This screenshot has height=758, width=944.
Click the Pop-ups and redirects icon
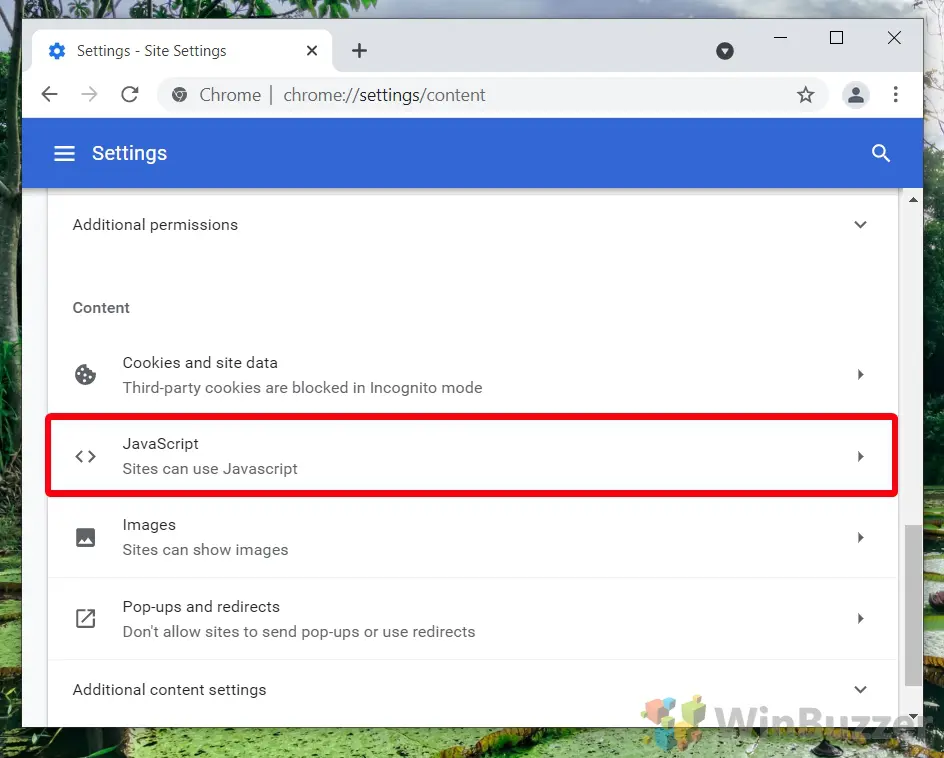86,619
